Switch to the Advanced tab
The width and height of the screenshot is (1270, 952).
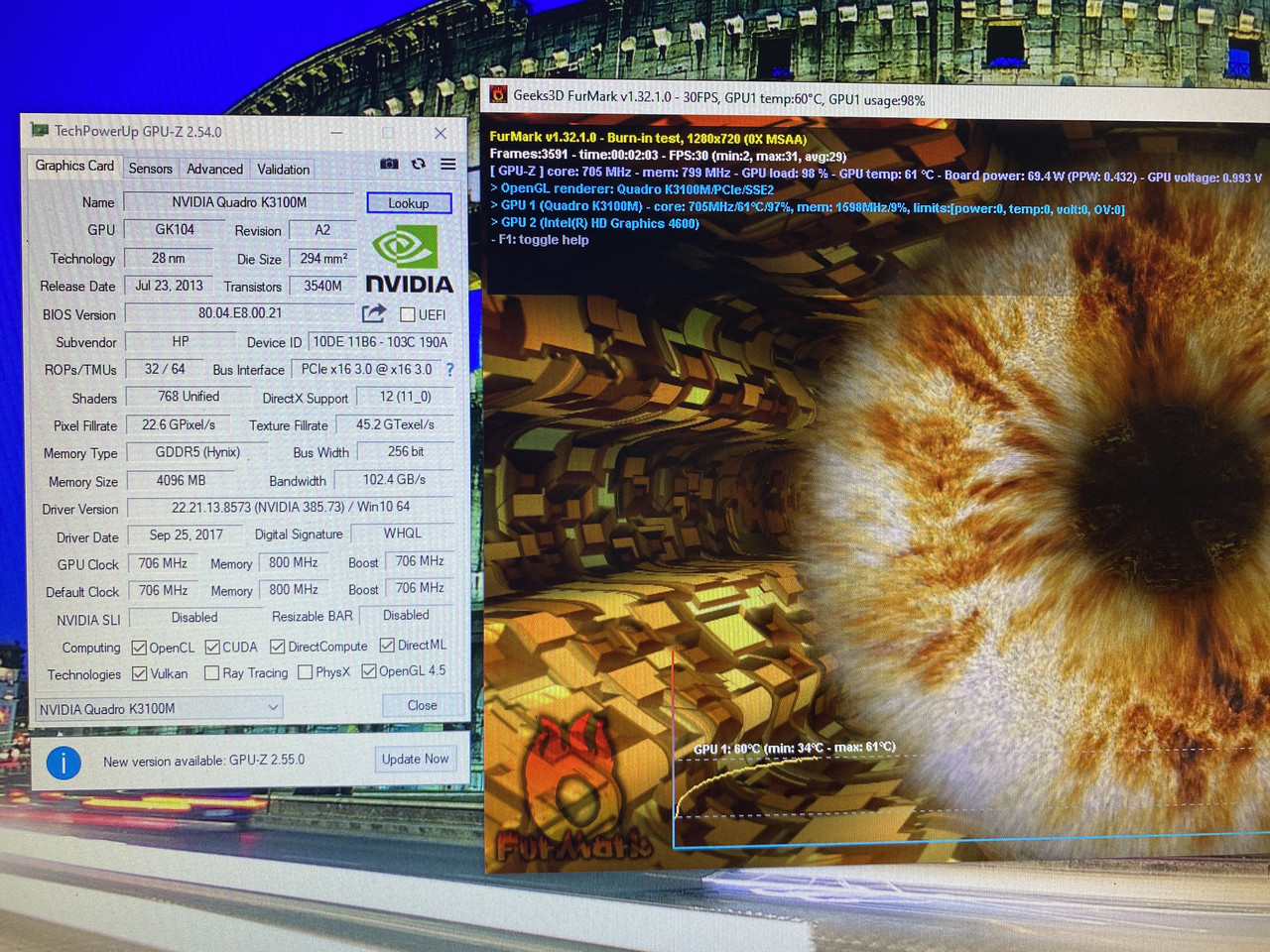(x=214, y=170)
